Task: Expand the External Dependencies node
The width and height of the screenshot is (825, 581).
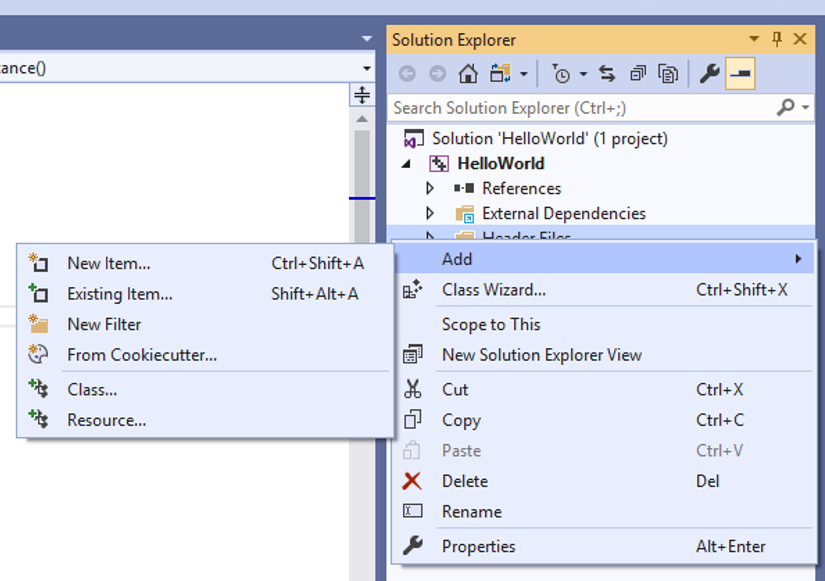Action: coord(430,213)
